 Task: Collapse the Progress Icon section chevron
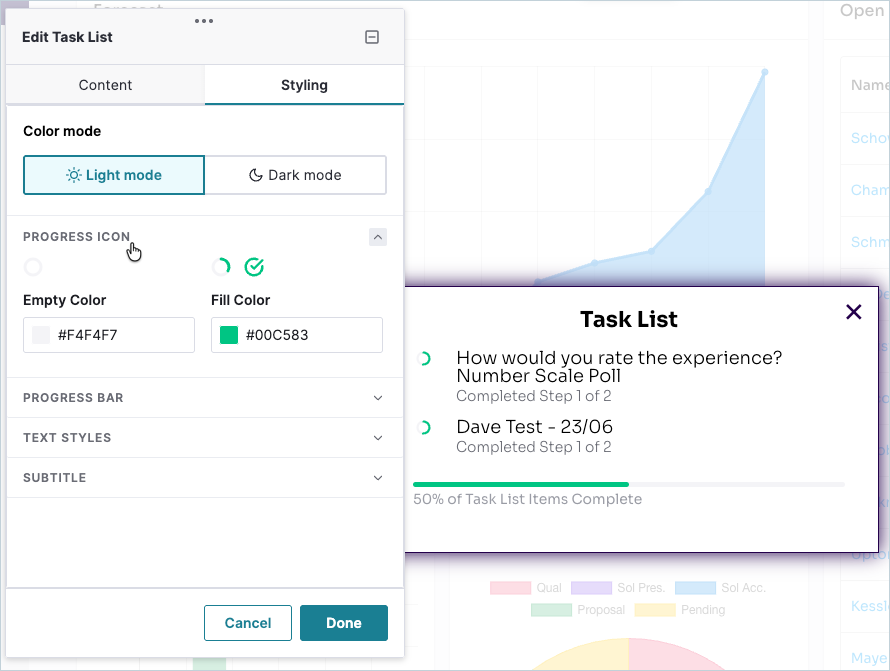coord(378,237)
